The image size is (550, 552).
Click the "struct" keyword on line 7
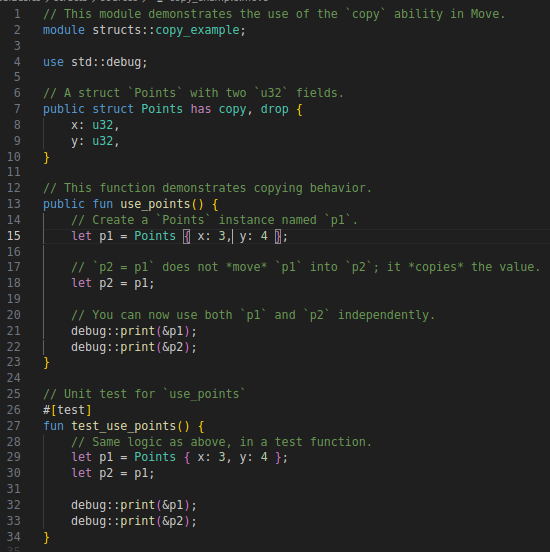113,109
